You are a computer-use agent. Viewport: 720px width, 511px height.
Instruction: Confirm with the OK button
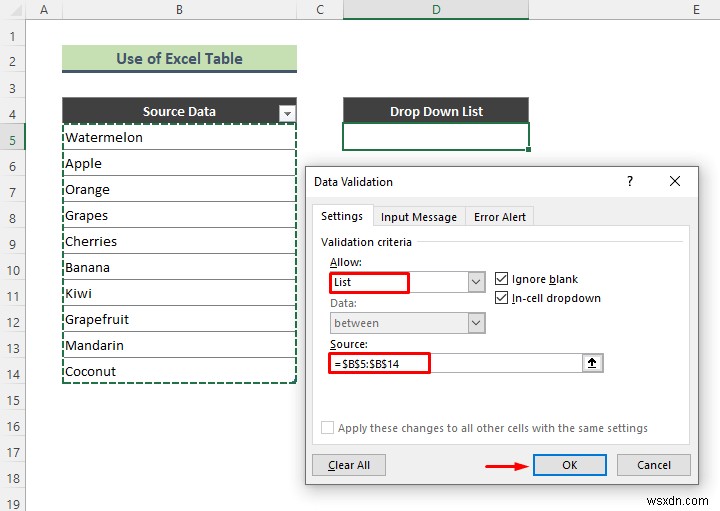569,465
